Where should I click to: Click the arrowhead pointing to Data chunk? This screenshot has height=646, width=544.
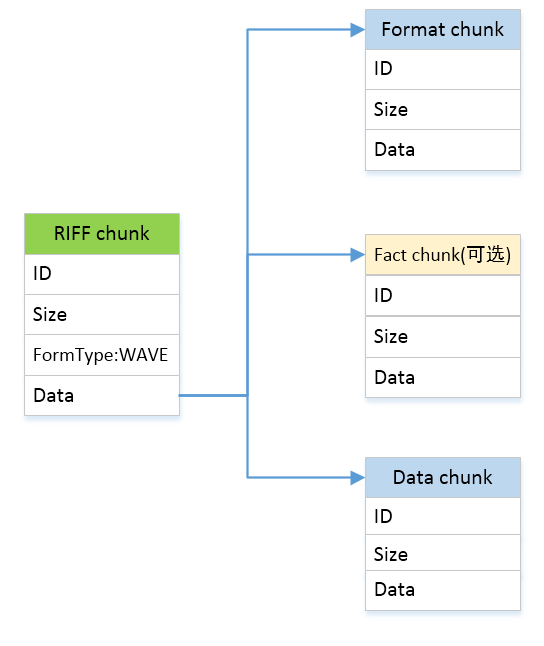pyautogui.click(x=357, y=477)
